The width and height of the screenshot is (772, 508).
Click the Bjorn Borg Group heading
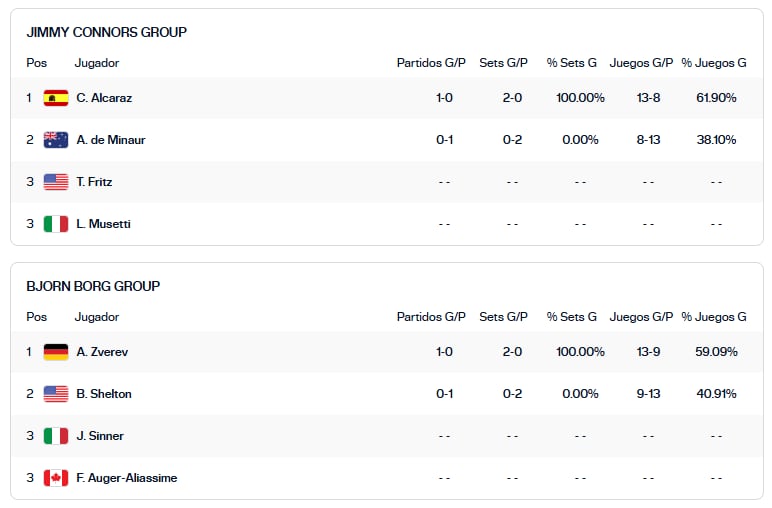pos(93,286)
